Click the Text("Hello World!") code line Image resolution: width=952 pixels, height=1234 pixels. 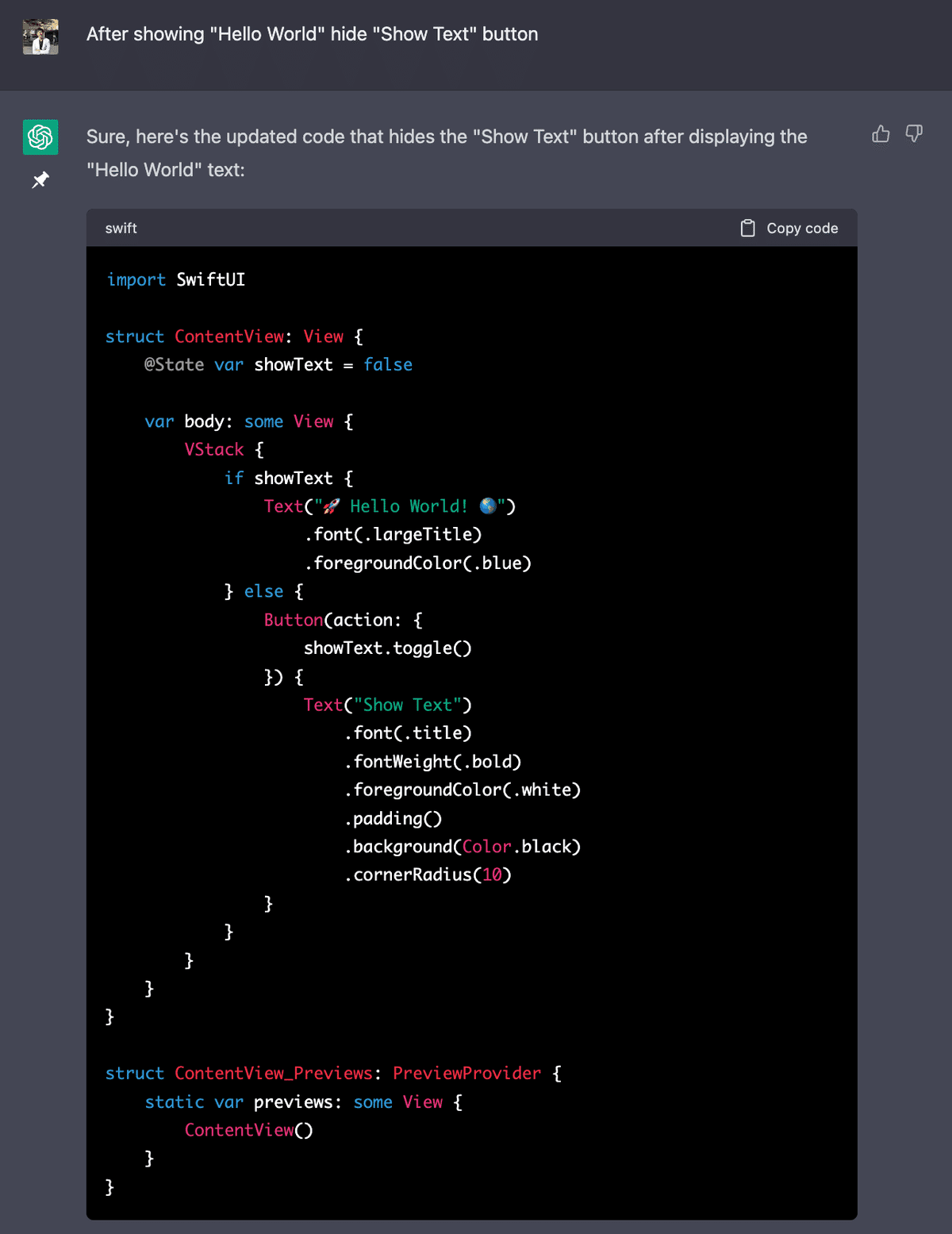[390, 506]
